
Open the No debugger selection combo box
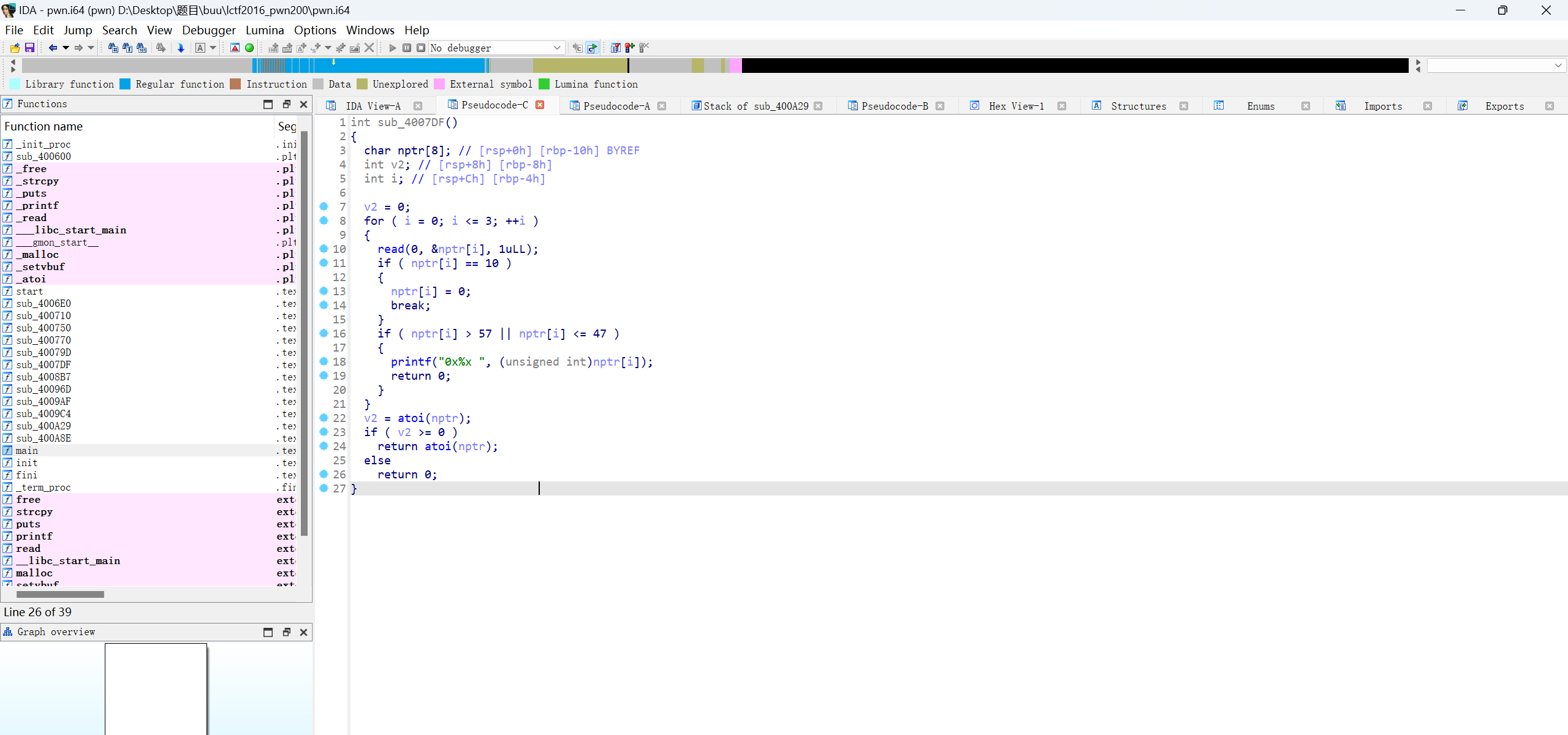point(496,48)
